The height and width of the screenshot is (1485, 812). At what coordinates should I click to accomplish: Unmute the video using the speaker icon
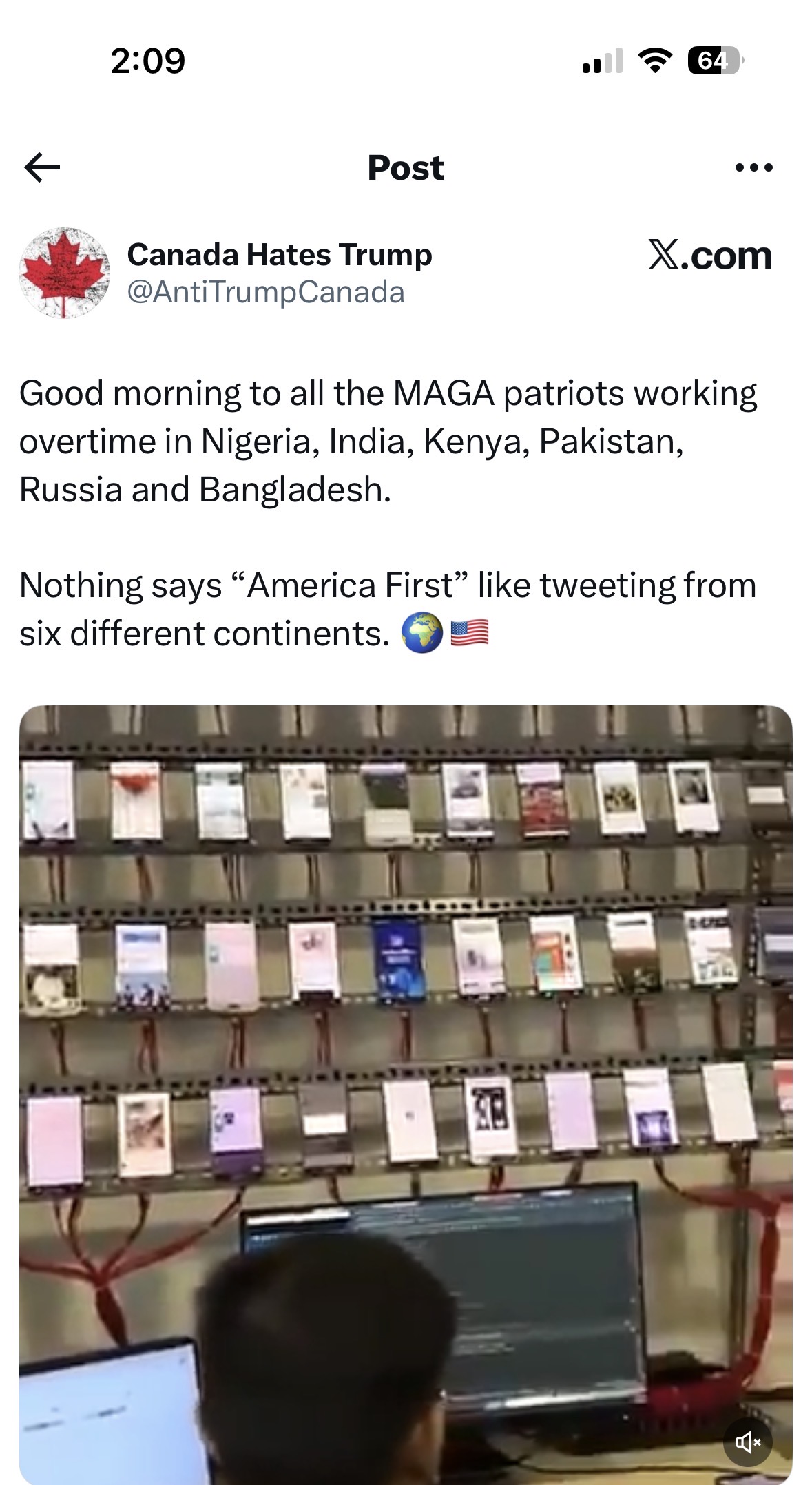coord(748,1441)
